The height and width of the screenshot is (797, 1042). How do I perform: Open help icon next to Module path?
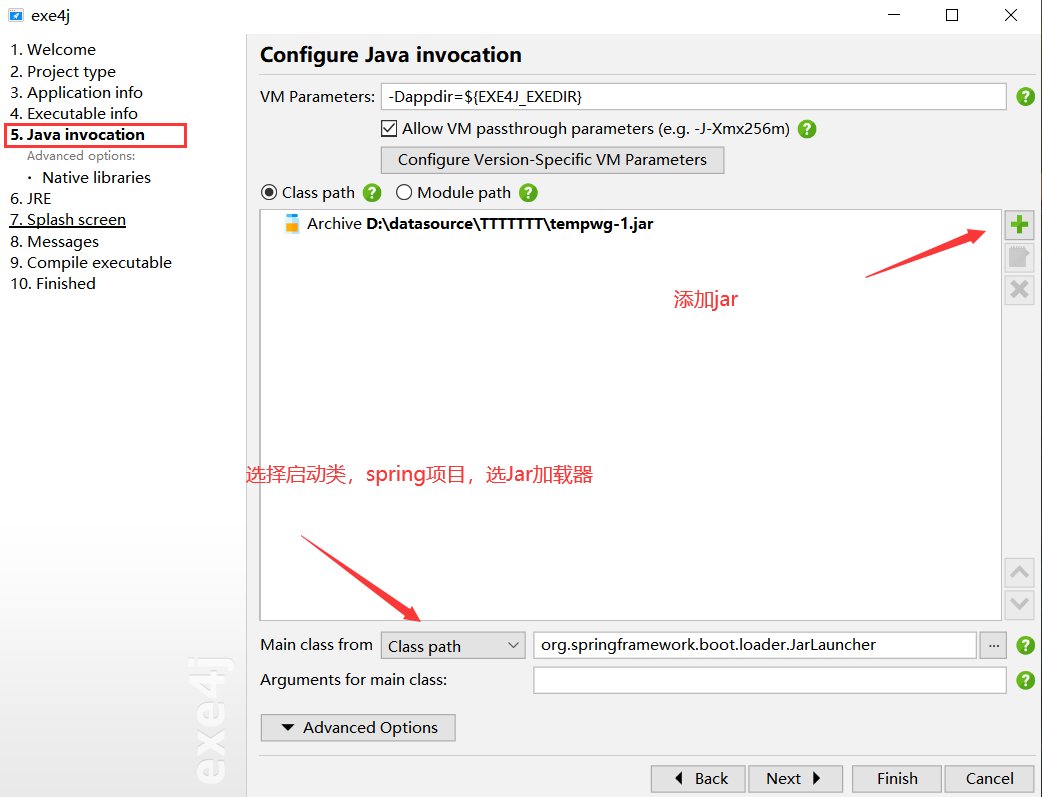(x=528, y=193)
